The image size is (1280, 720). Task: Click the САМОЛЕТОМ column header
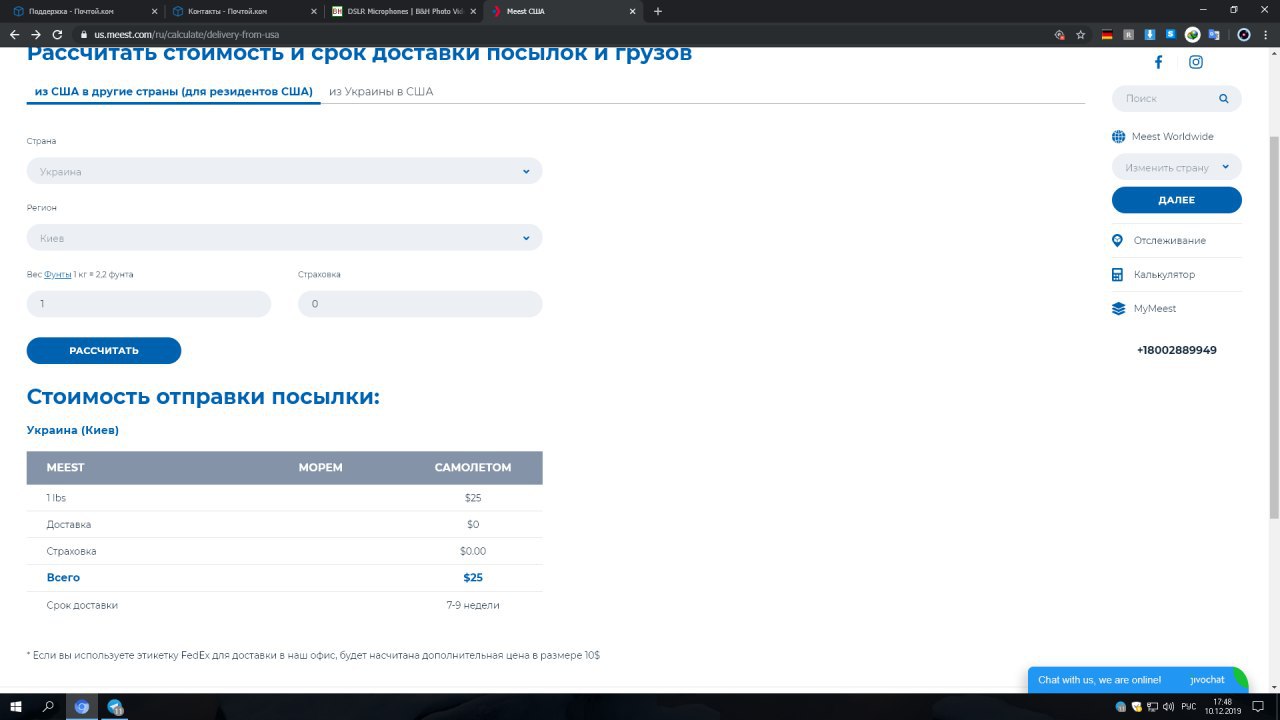coord(473,468)
